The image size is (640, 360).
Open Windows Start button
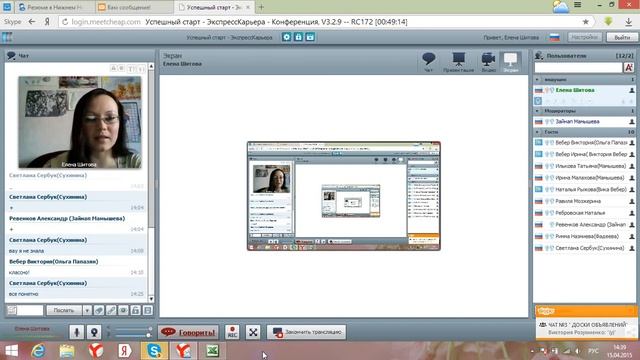(11, 351)
